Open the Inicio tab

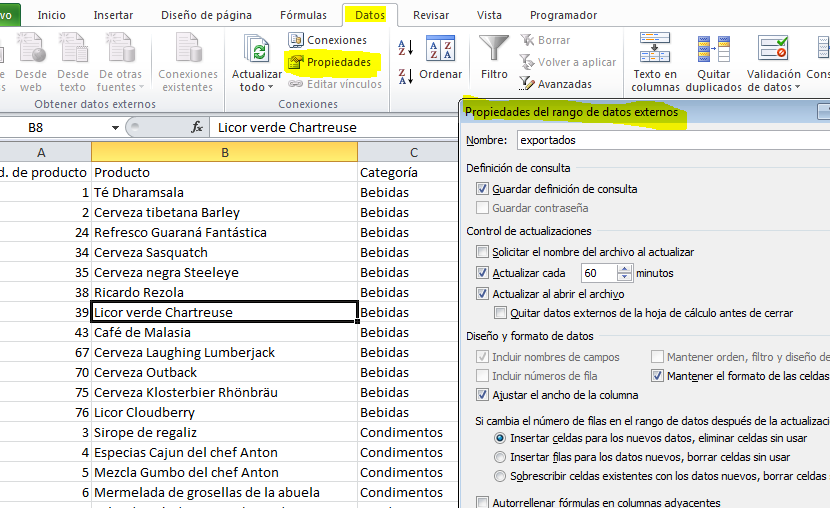51,15
